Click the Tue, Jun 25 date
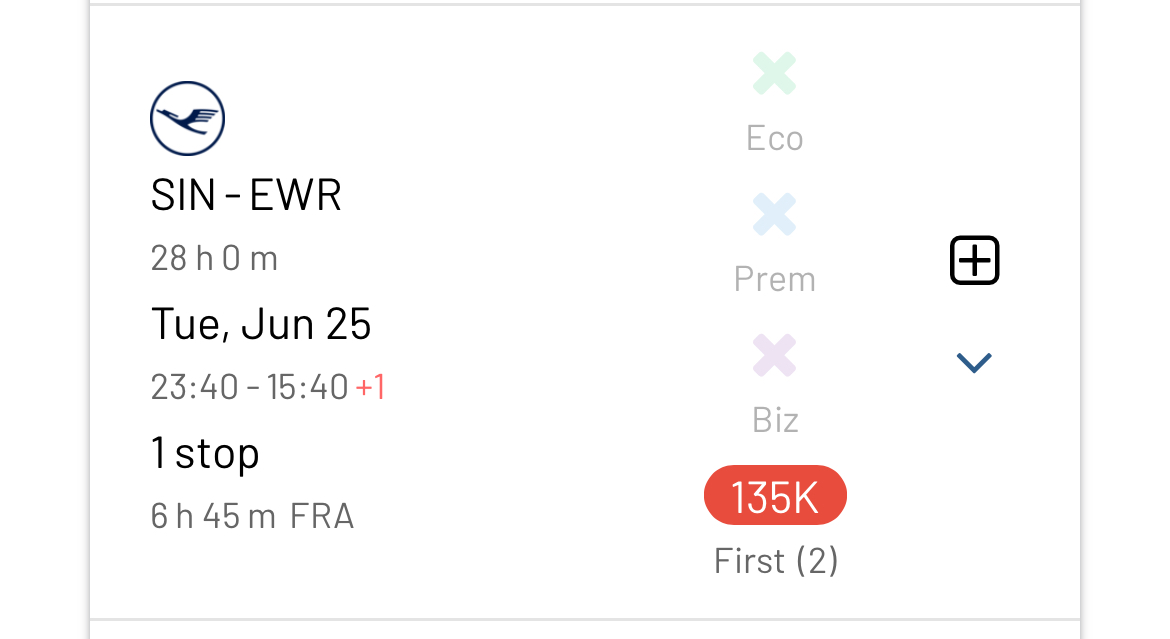 (x=261, y=323)
